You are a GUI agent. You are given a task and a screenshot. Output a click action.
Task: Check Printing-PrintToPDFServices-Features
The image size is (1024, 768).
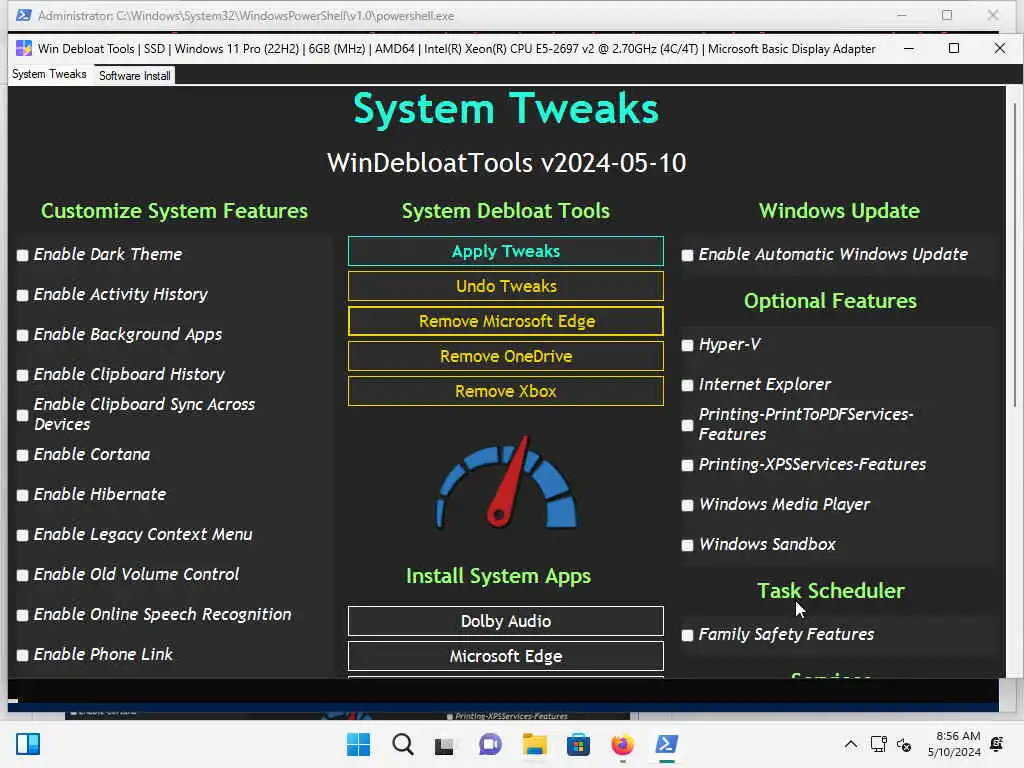(x=687, y=425)
